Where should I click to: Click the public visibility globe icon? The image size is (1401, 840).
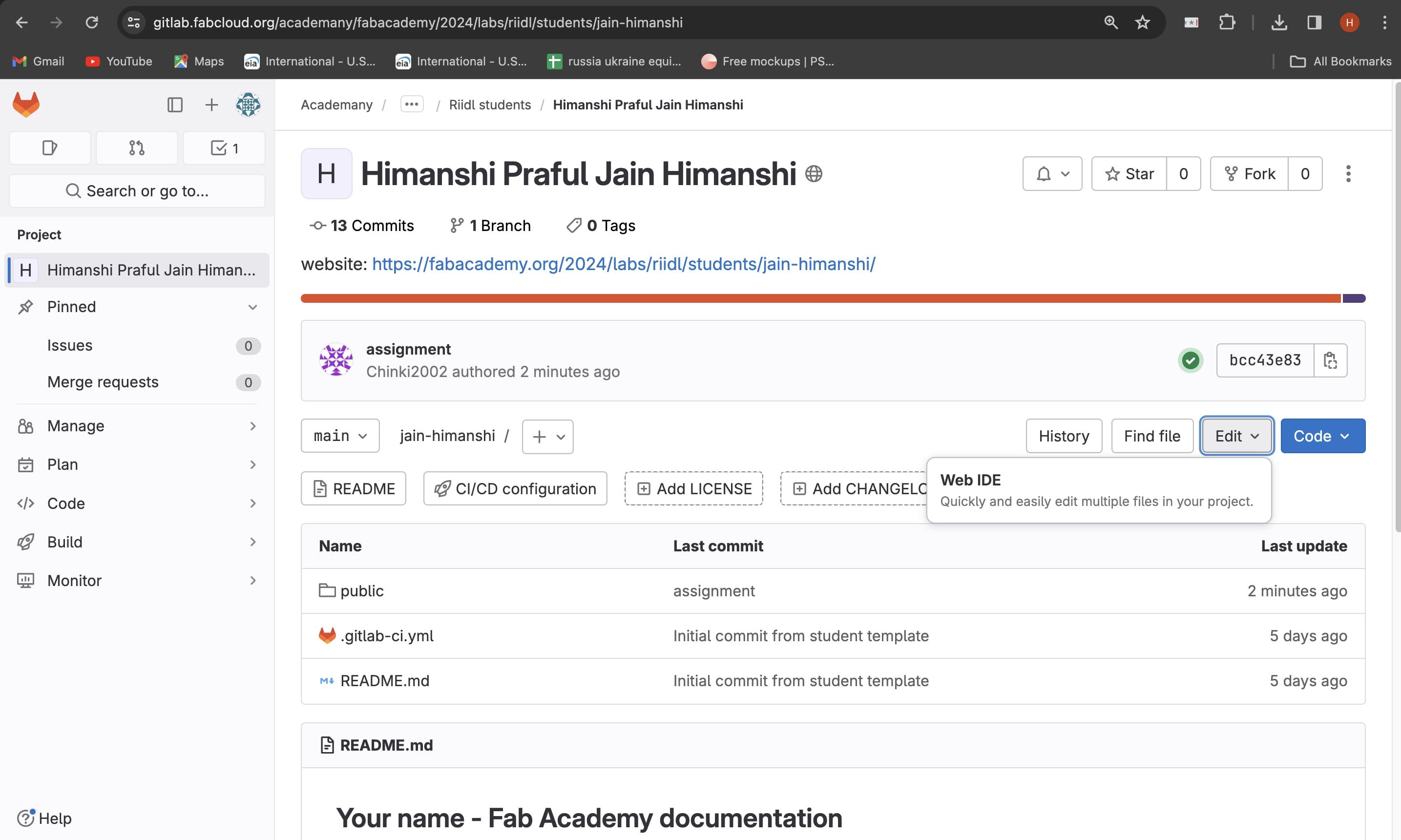coord(813,174)
